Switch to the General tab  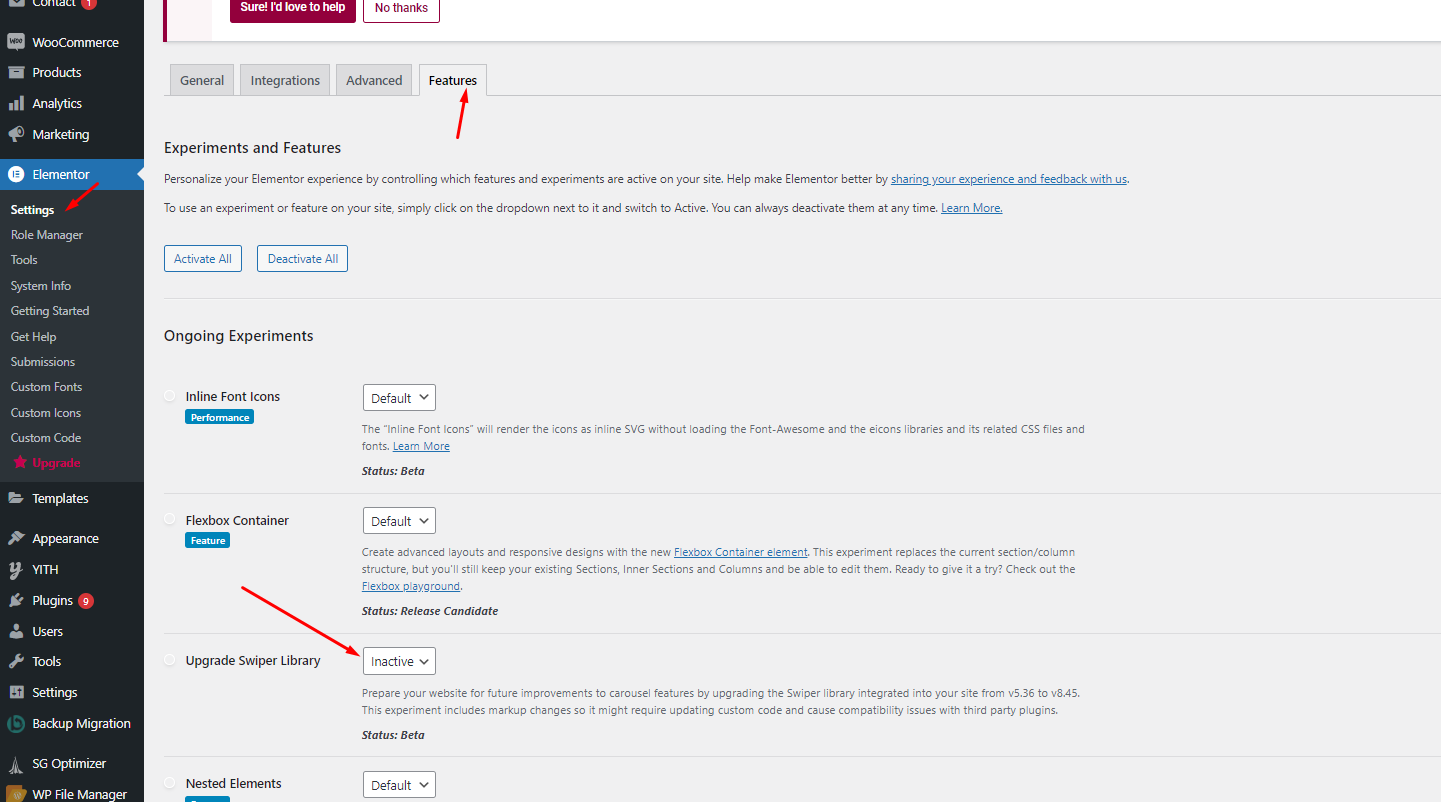[x=202, y=80]
